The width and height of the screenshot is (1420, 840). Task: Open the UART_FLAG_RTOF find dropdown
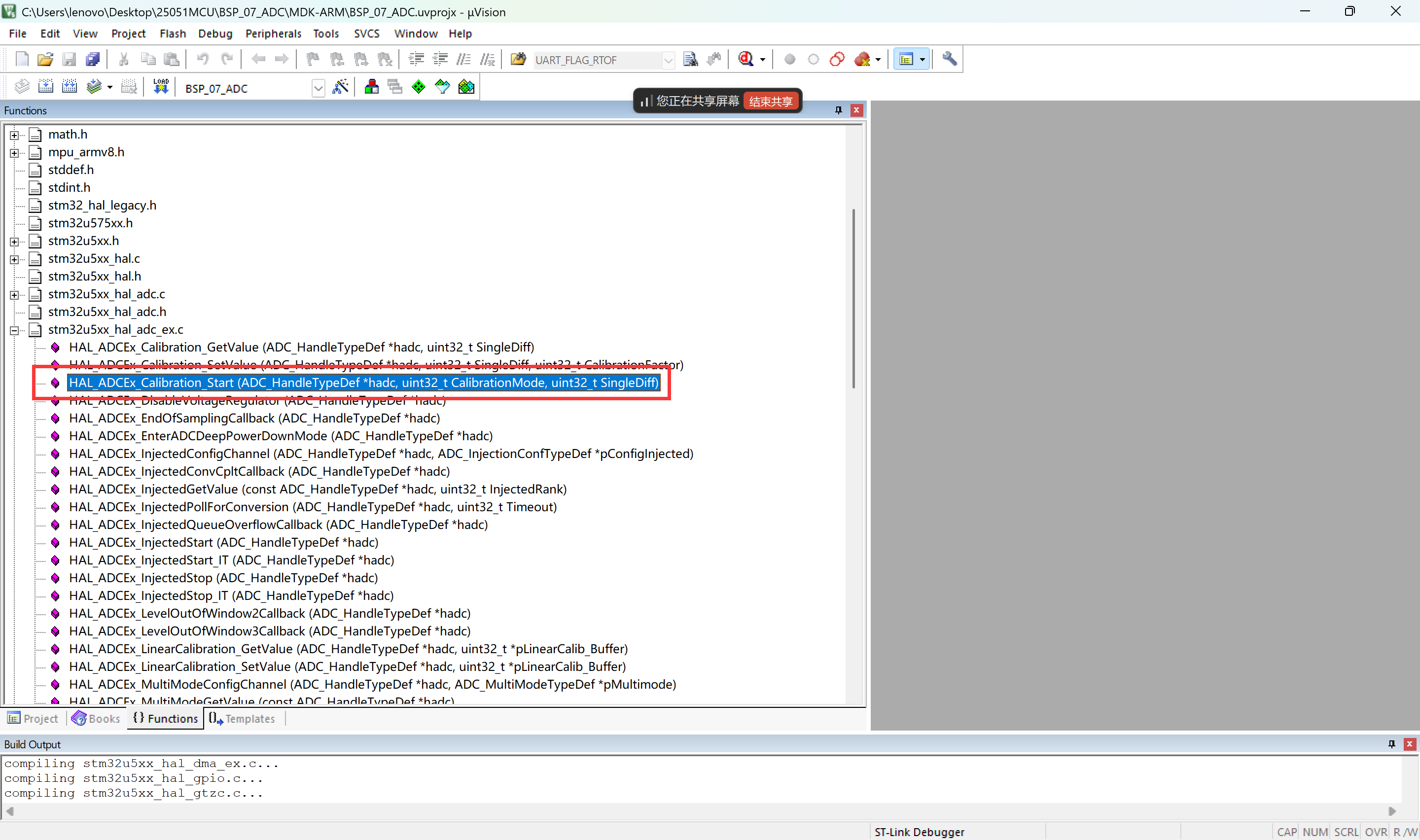click(668, 60)
